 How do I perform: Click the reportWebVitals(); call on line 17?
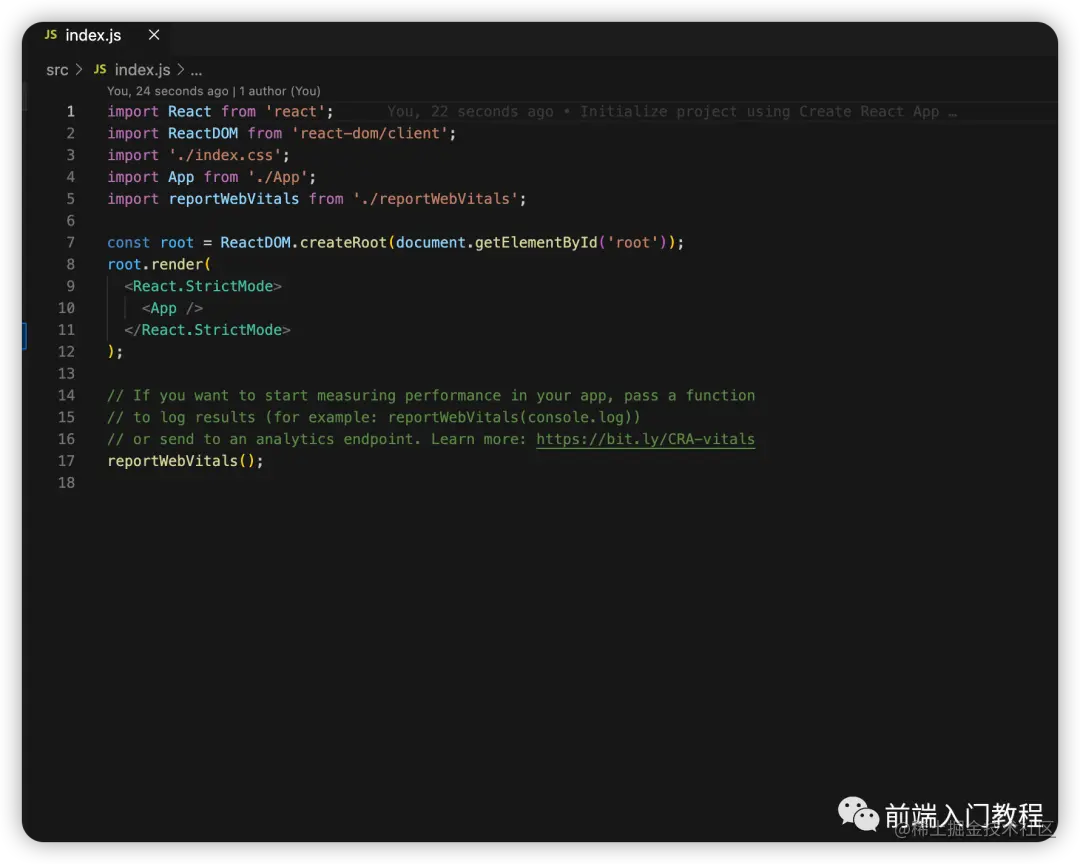click(185, 461)
